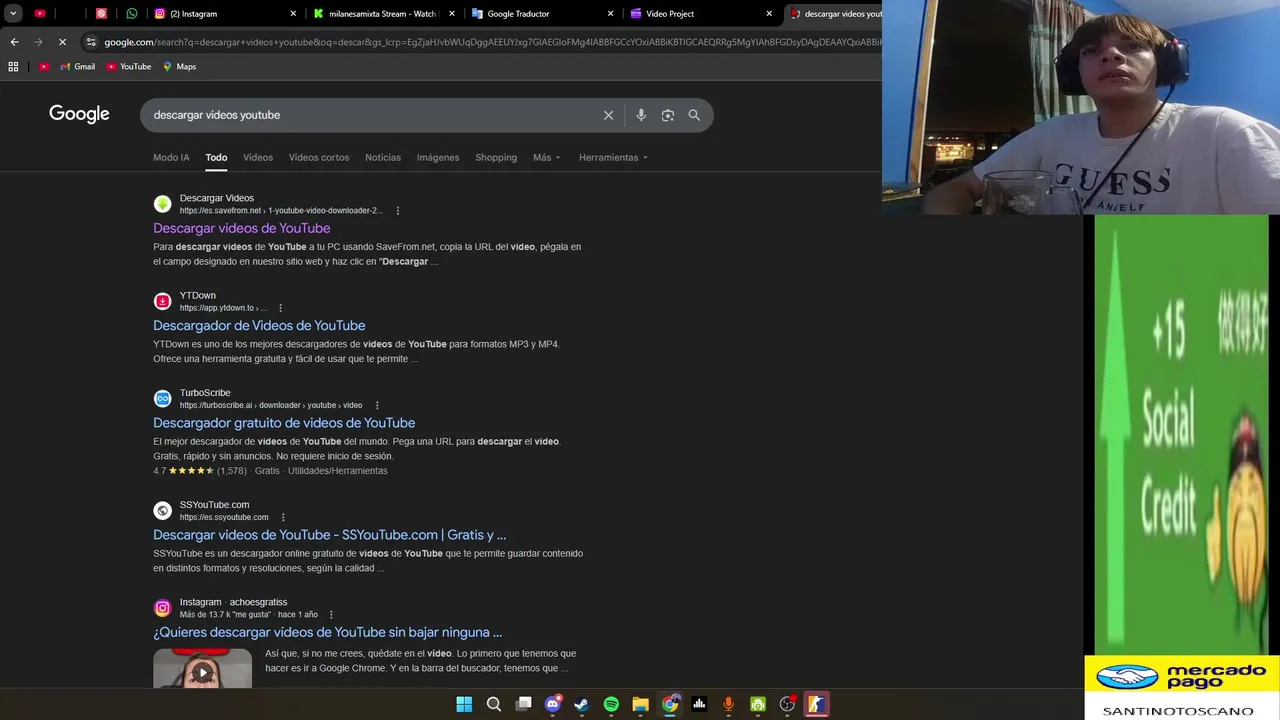Open SSYouTube.com result title link
Image resolution: width=1280 pixels, height=720 pixels.
click(x=330, y=534)
